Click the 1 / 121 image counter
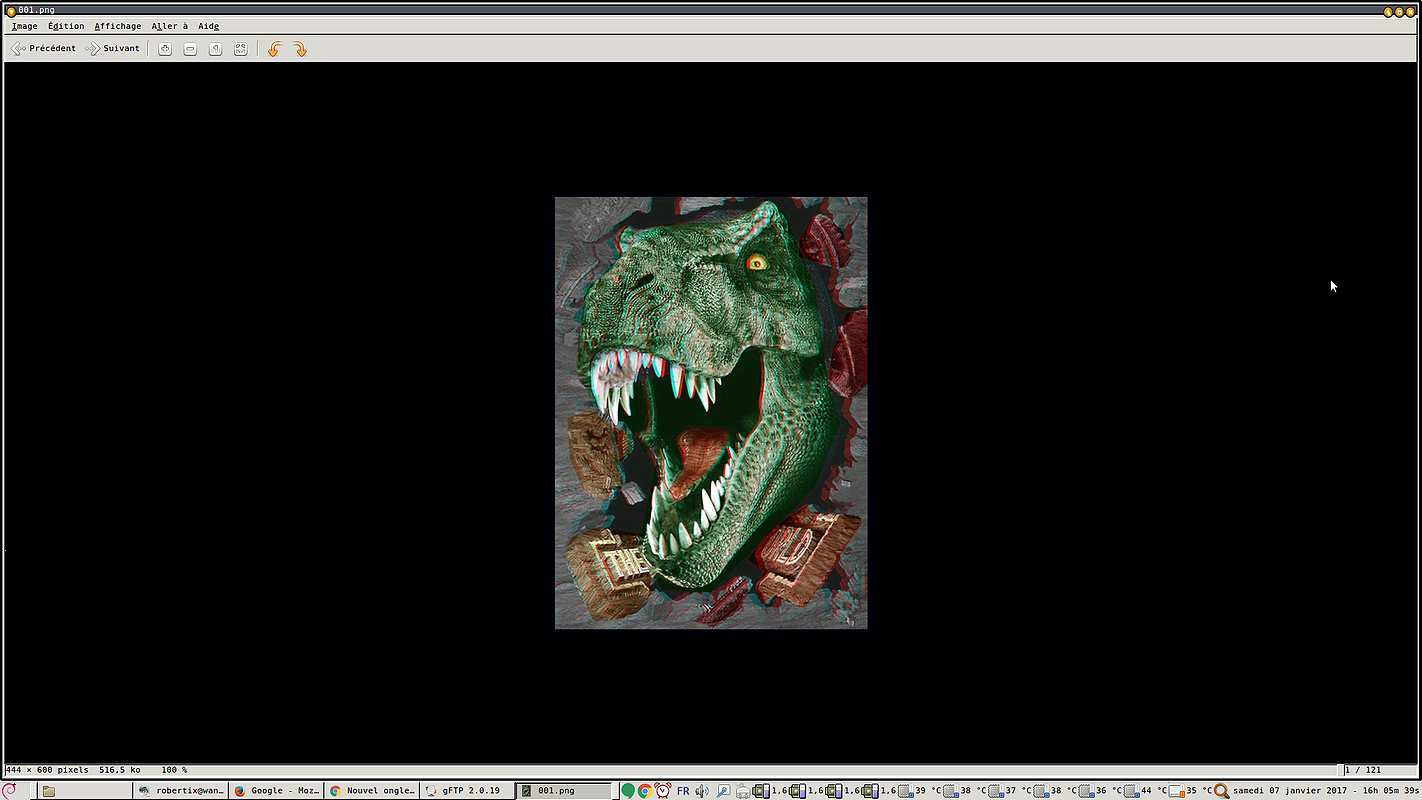 coord(1363,770)
